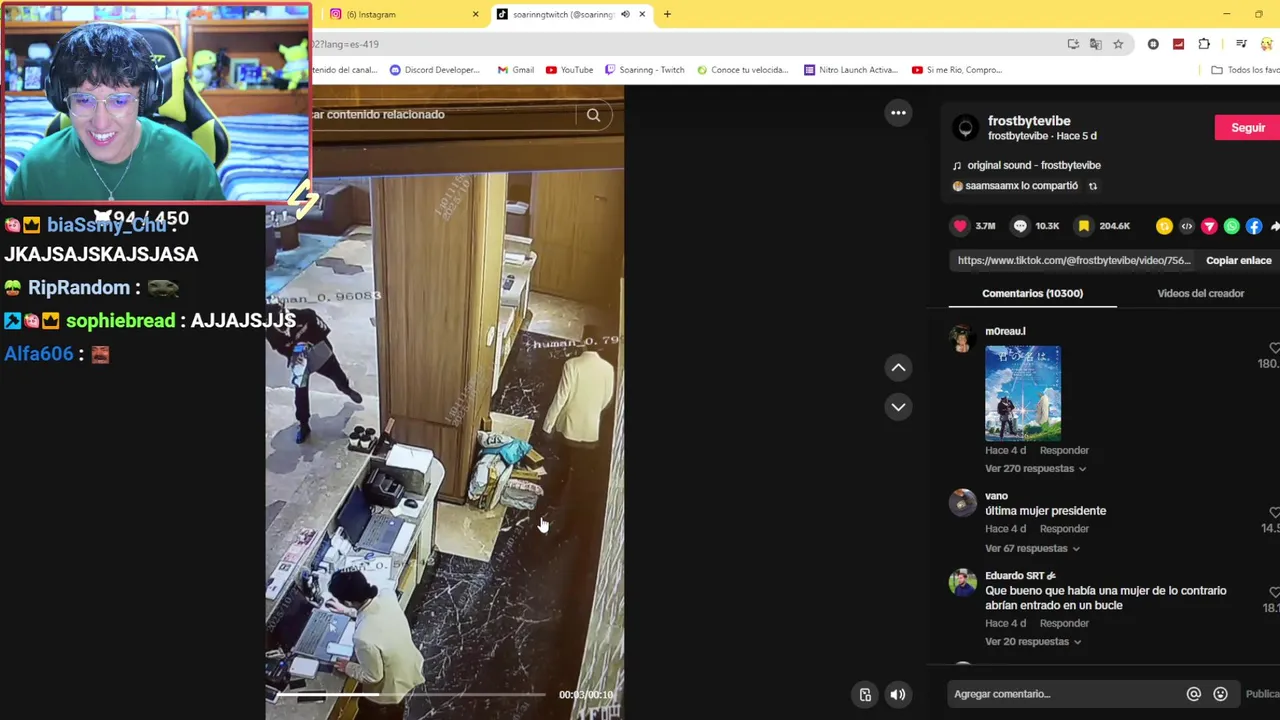The width and height of the screenshot is (1280, 720).
Task: Open the TikTok mini player icon
Action: (865, 695)
